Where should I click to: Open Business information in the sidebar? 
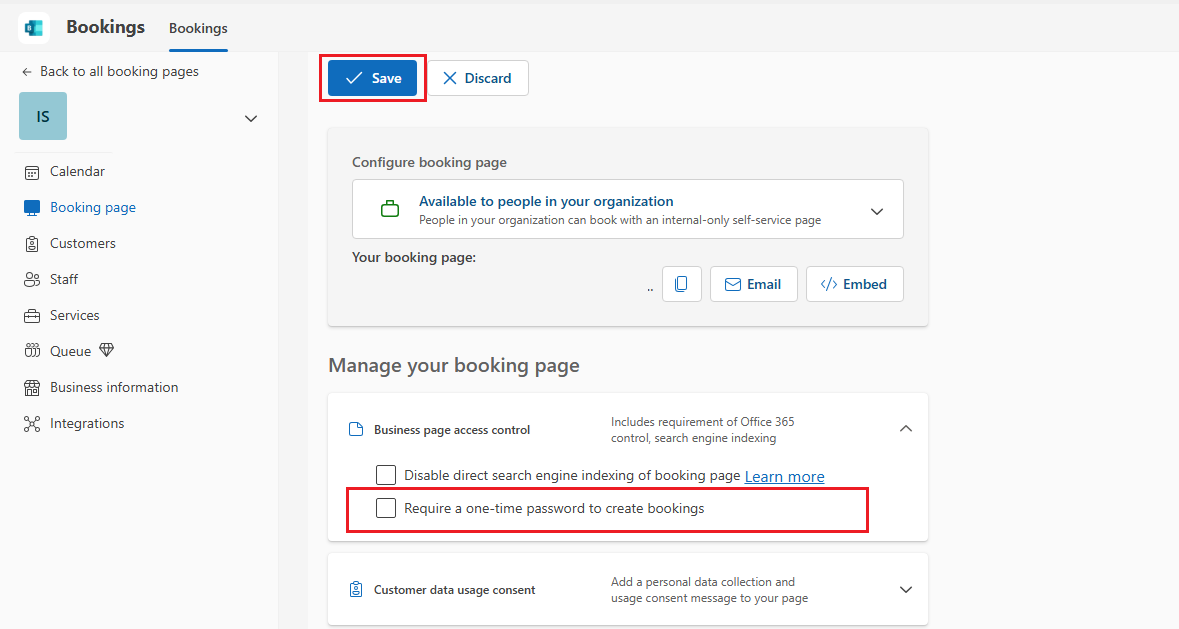(114, 387)
